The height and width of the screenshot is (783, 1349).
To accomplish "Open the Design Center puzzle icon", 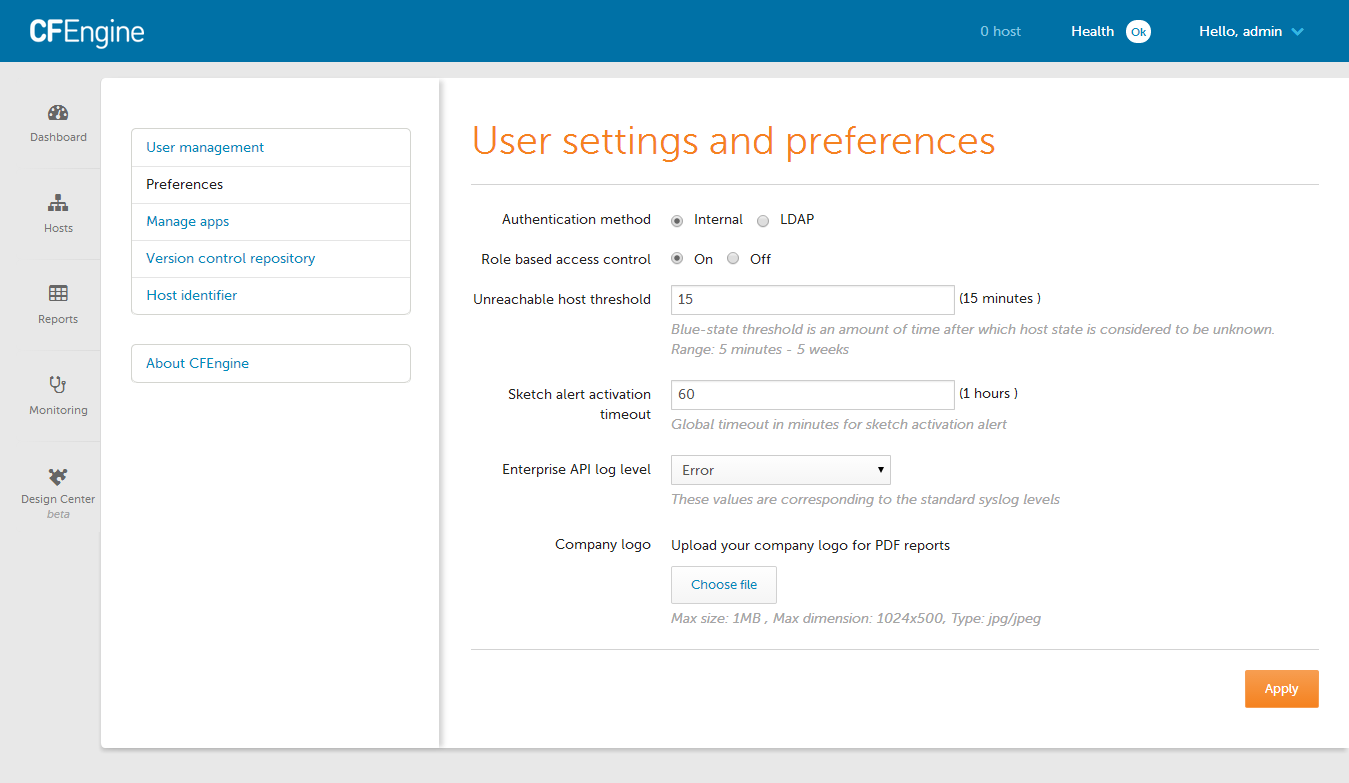I will pyautogui.click(x=58, y=476).
